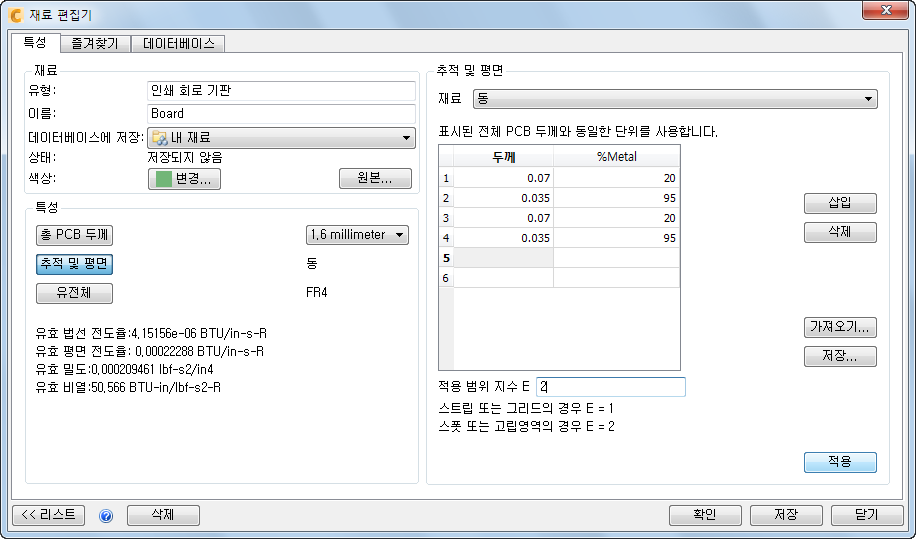Select row header number 5
Screen dimensions: 916x539
click(x=446, y=258)
